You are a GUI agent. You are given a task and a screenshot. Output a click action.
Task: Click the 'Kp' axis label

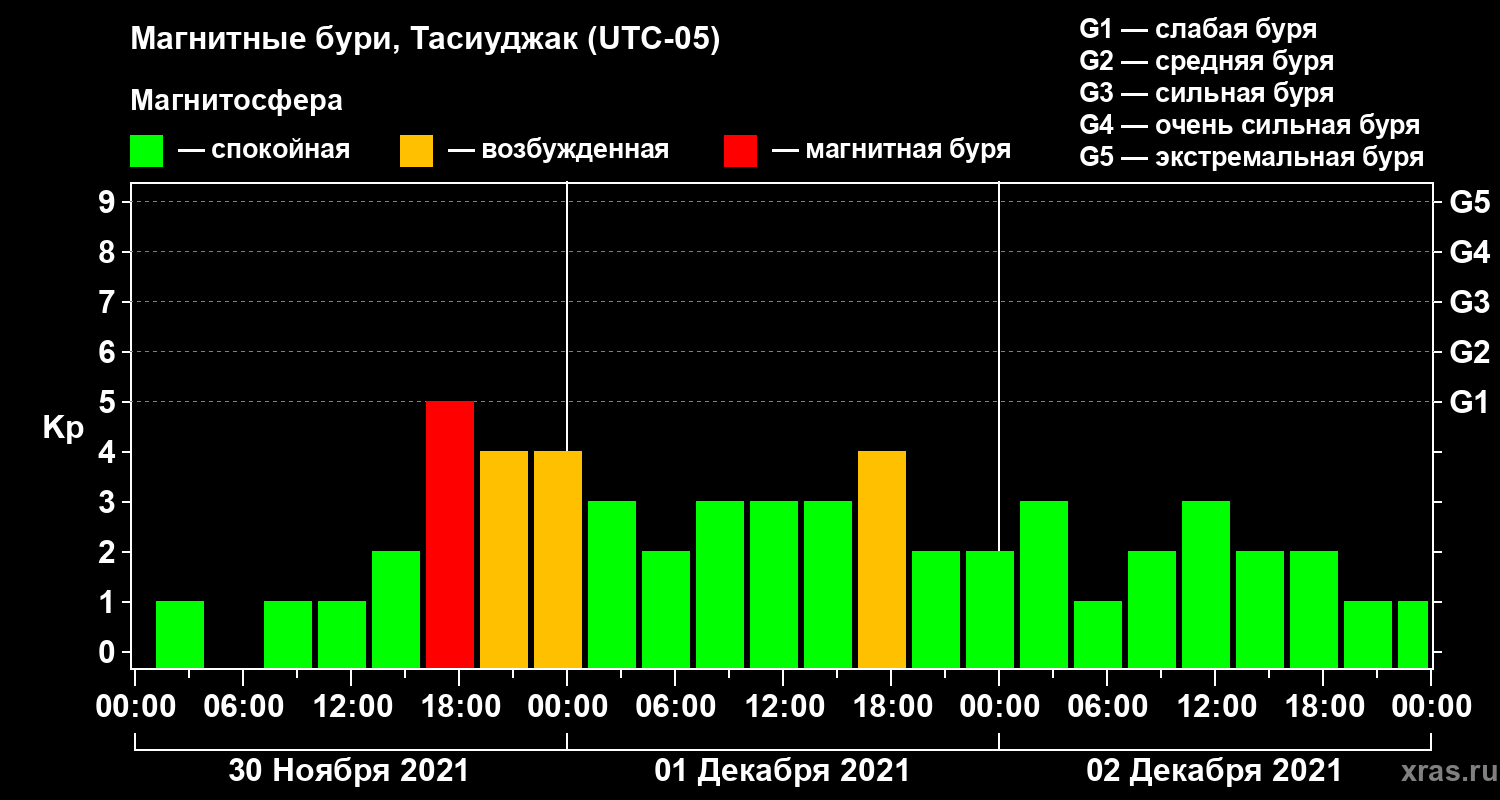coord(63,427)
